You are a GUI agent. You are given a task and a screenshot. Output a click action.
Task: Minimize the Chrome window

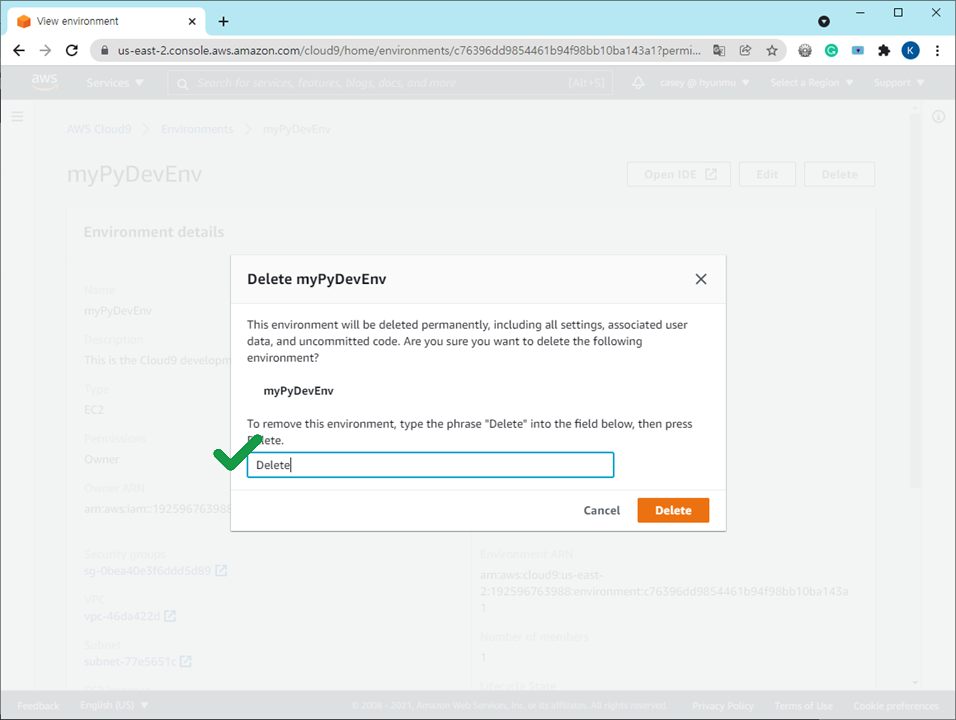tap(860, 13)
